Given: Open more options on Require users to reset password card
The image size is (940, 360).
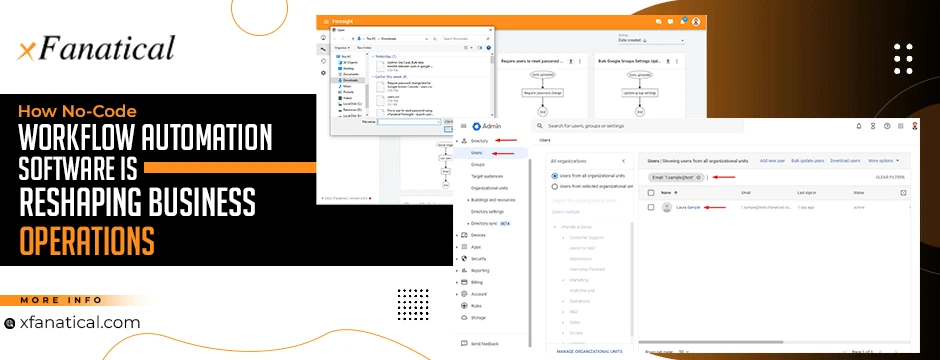Looking at the screenshot, I should tap(581, 60).
